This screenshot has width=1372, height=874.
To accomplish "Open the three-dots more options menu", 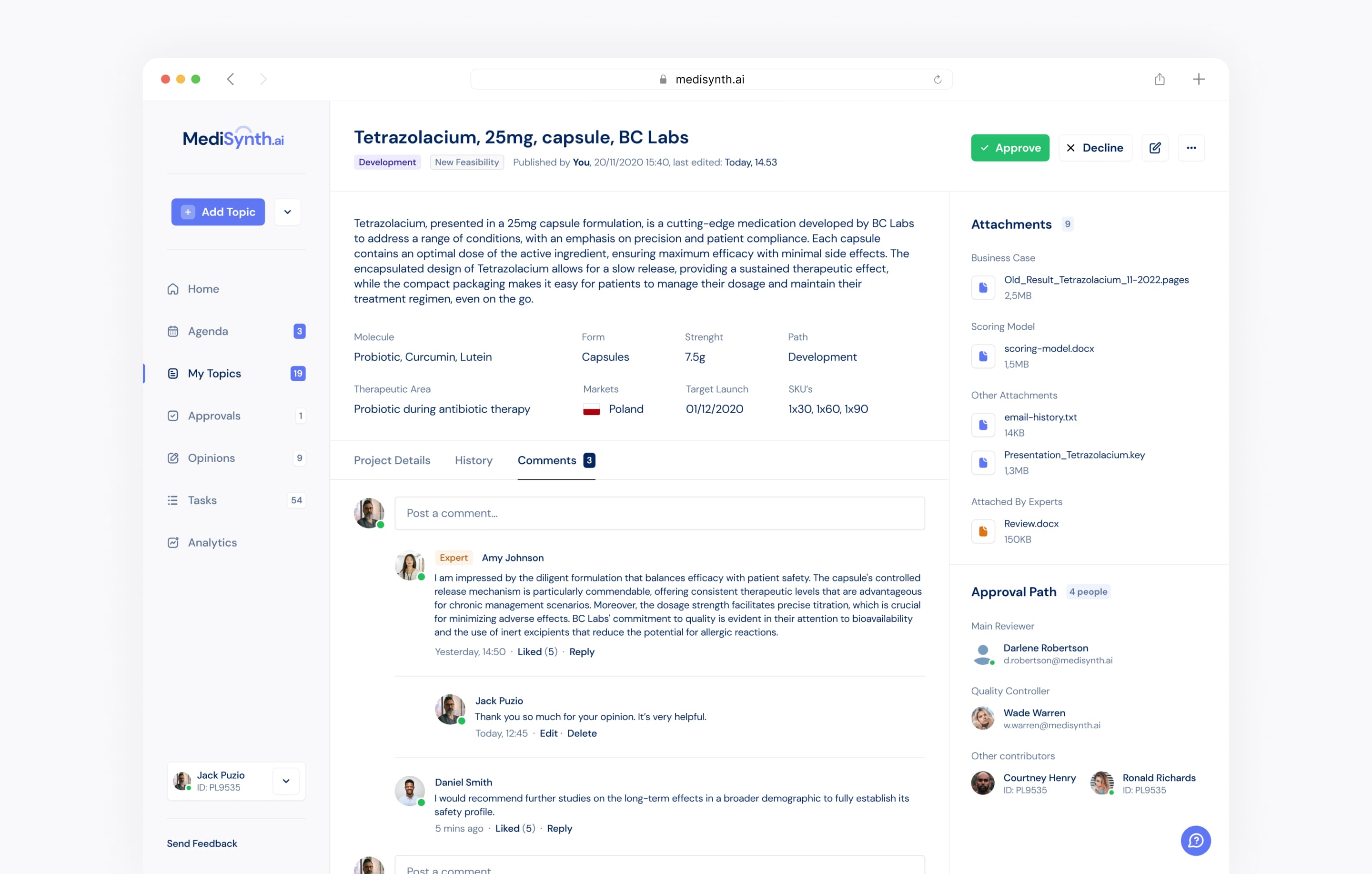I will pos(1191,148).
